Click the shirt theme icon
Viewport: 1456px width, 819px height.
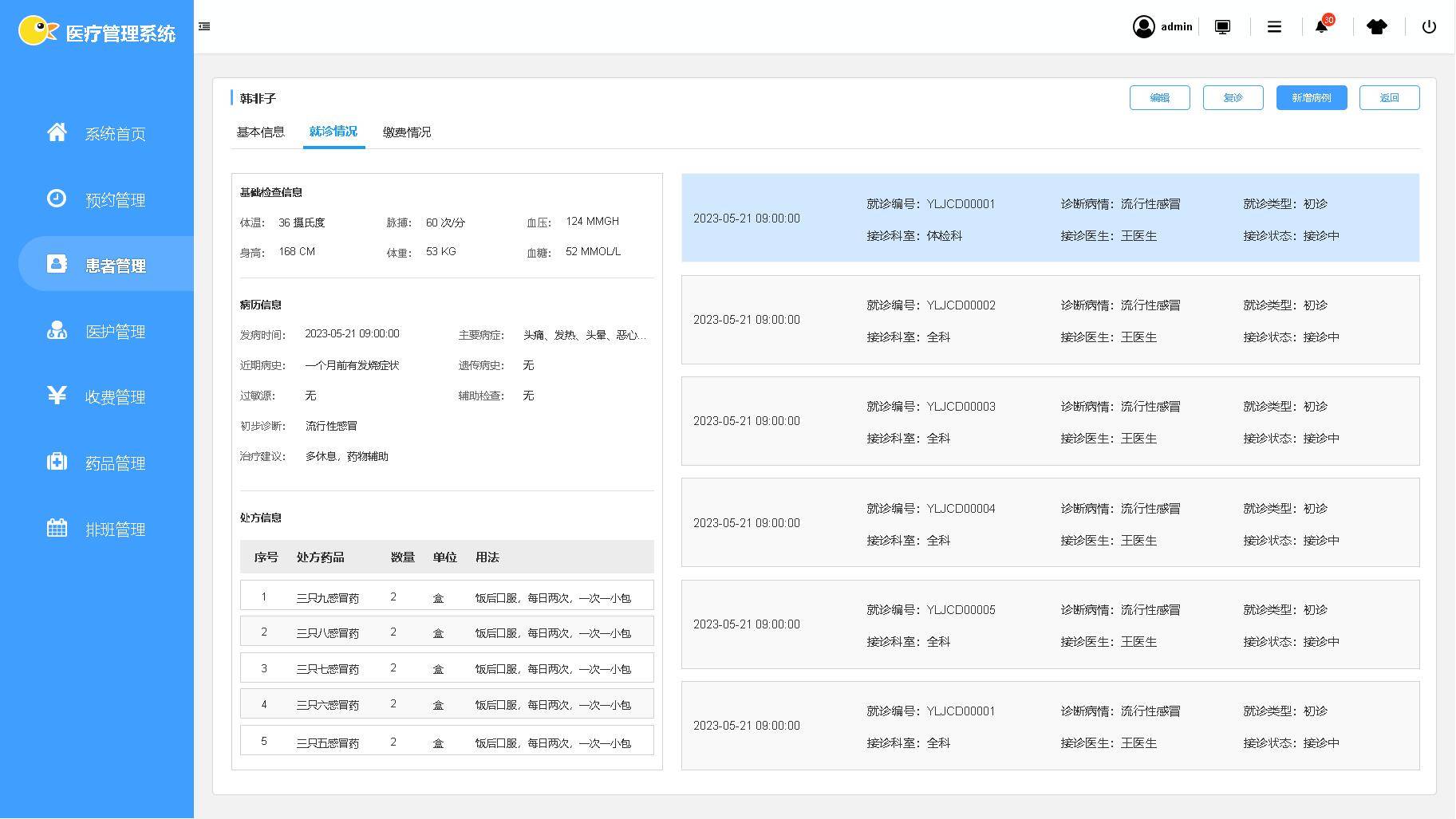(1376, 27)
